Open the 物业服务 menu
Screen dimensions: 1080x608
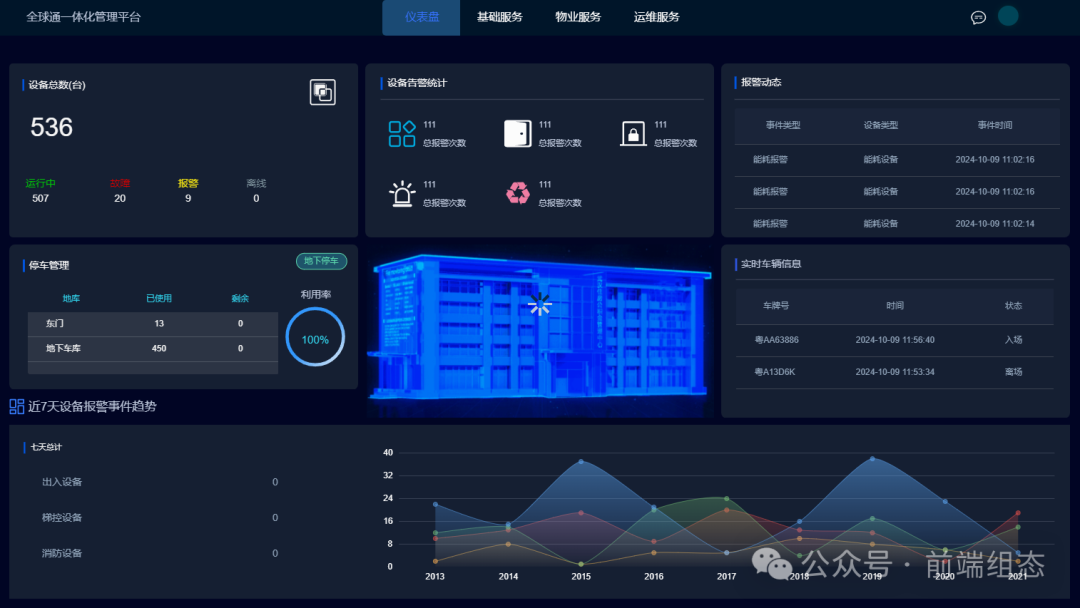(578, 17)
